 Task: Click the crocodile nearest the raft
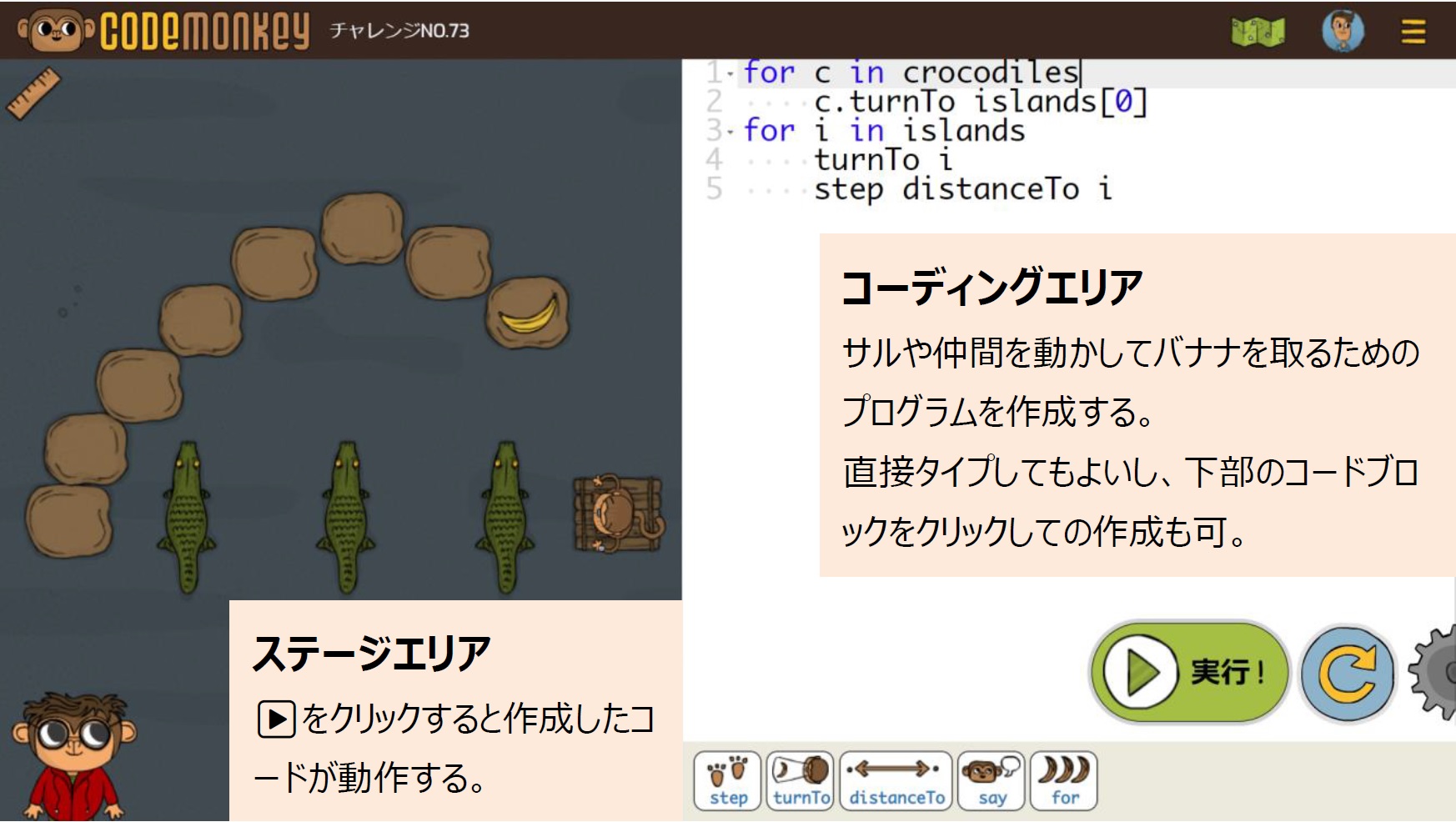click(505, 517)
